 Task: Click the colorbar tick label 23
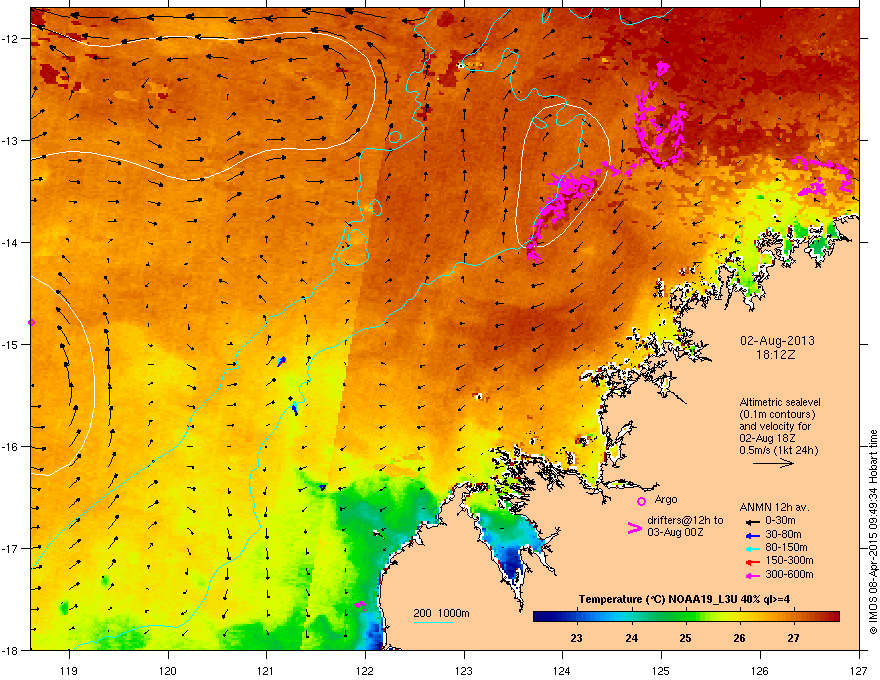(576, 638)
